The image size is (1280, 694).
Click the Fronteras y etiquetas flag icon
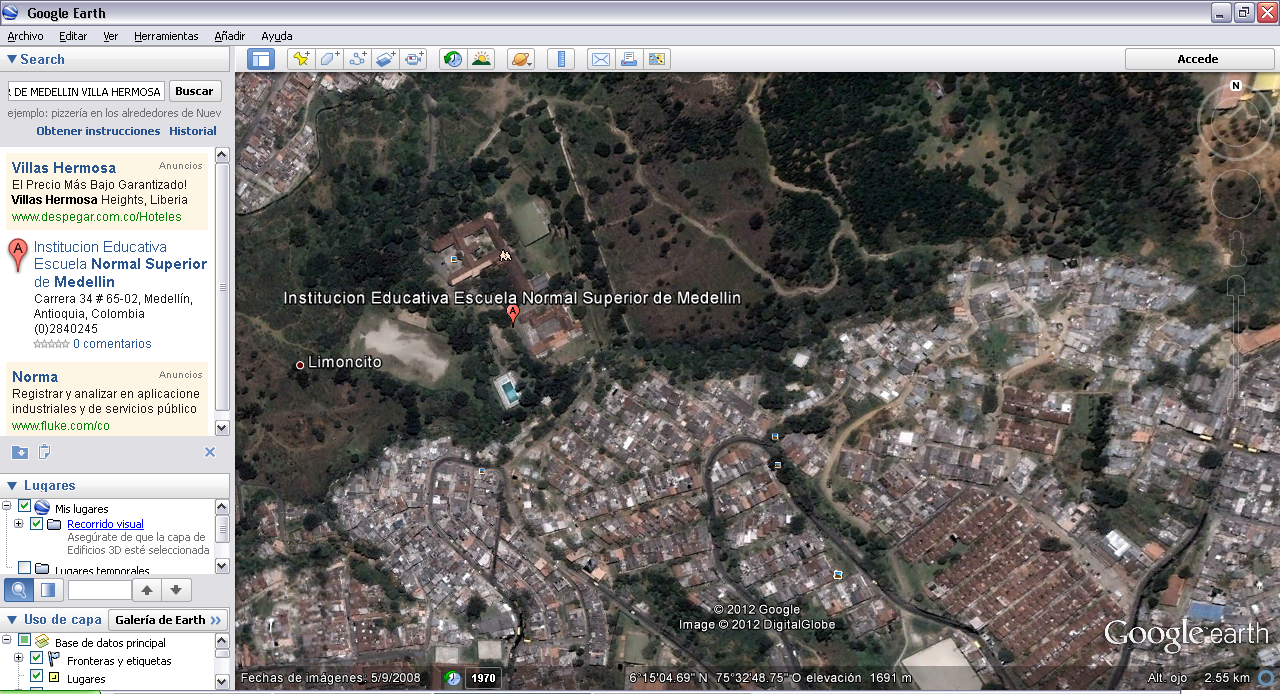(55, 660)
